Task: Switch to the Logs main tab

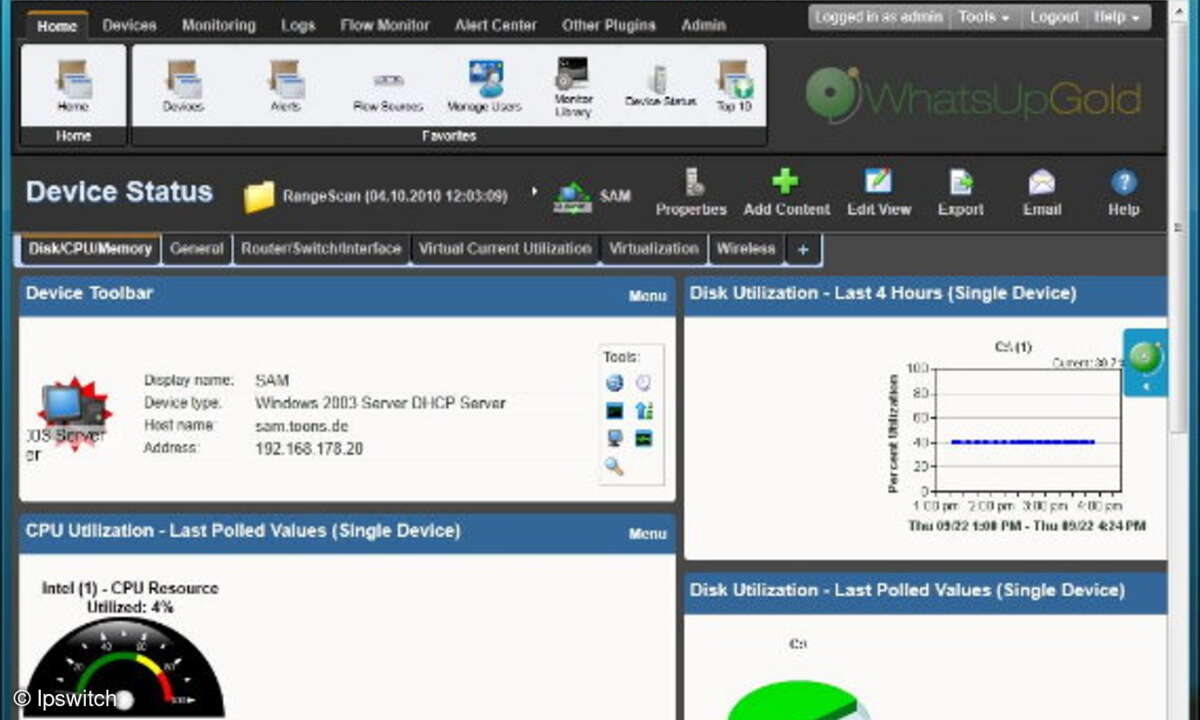Action: coord(298,25)
